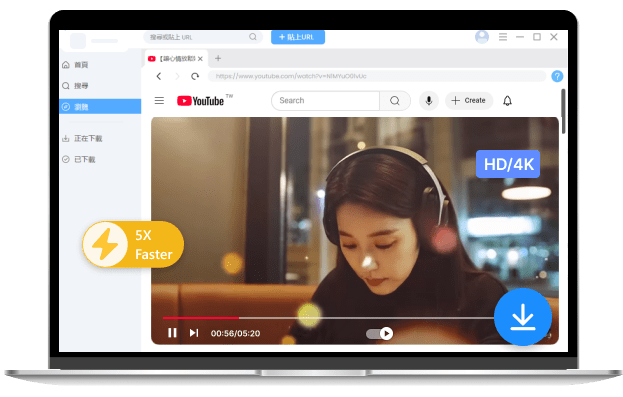Click the blue round download button
Viewport: 623px width, 397px height.
point(522,317)
